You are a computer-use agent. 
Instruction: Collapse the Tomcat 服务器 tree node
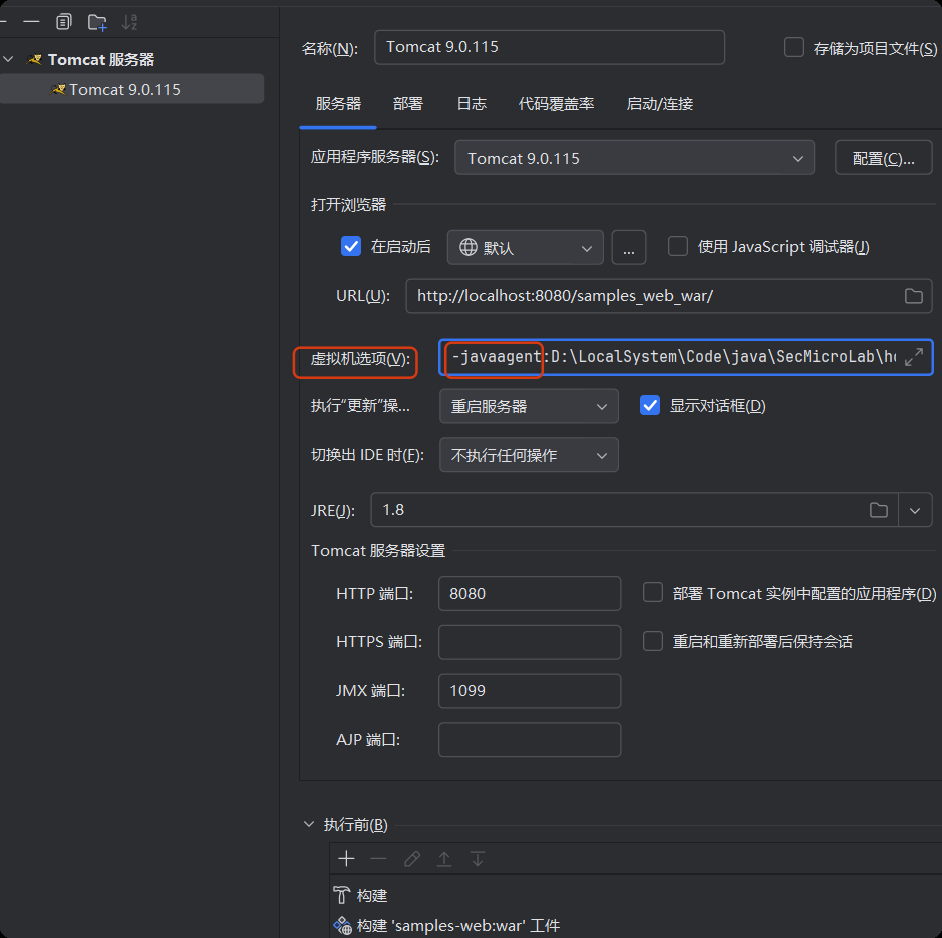pyautogui.click(x=8, y=59)
